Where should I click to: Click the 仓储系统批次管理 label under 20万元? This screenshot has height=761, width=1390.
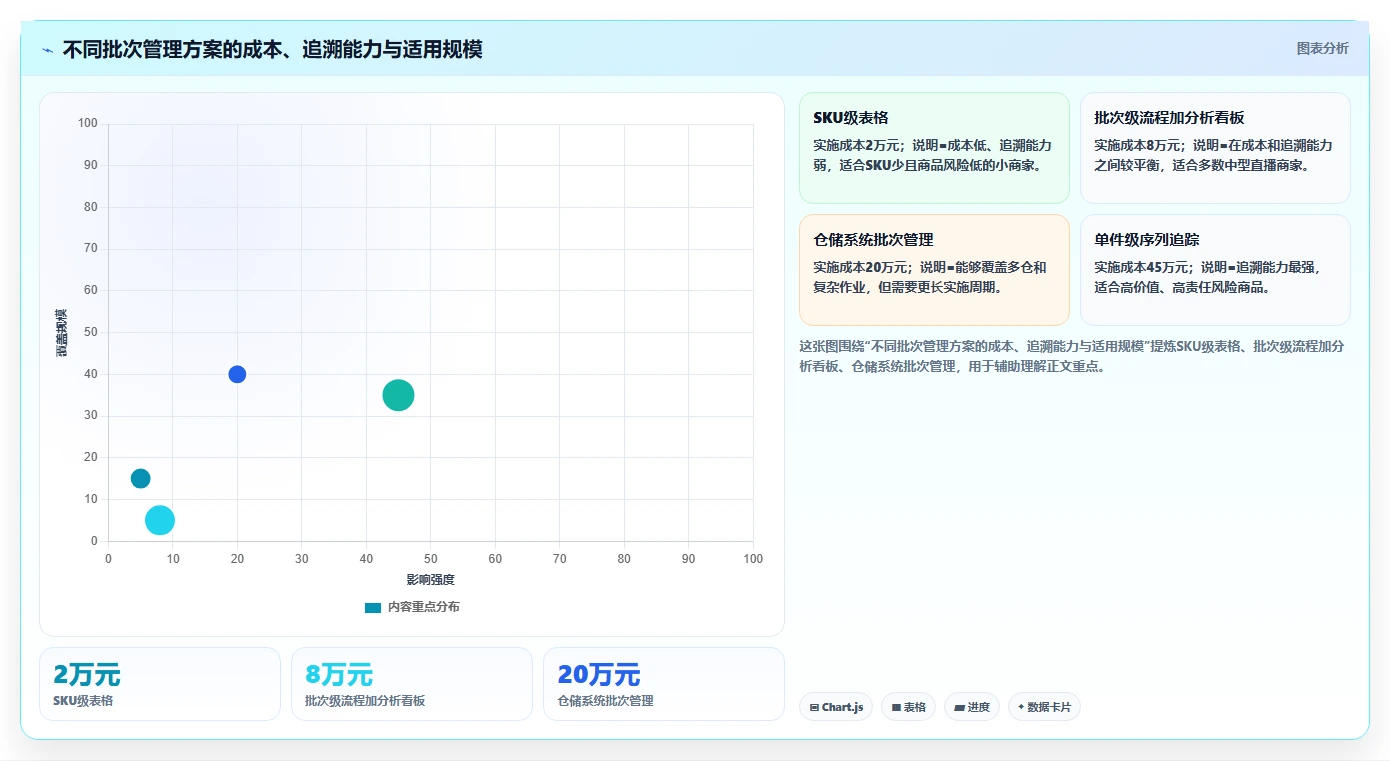tap(605, 701)
